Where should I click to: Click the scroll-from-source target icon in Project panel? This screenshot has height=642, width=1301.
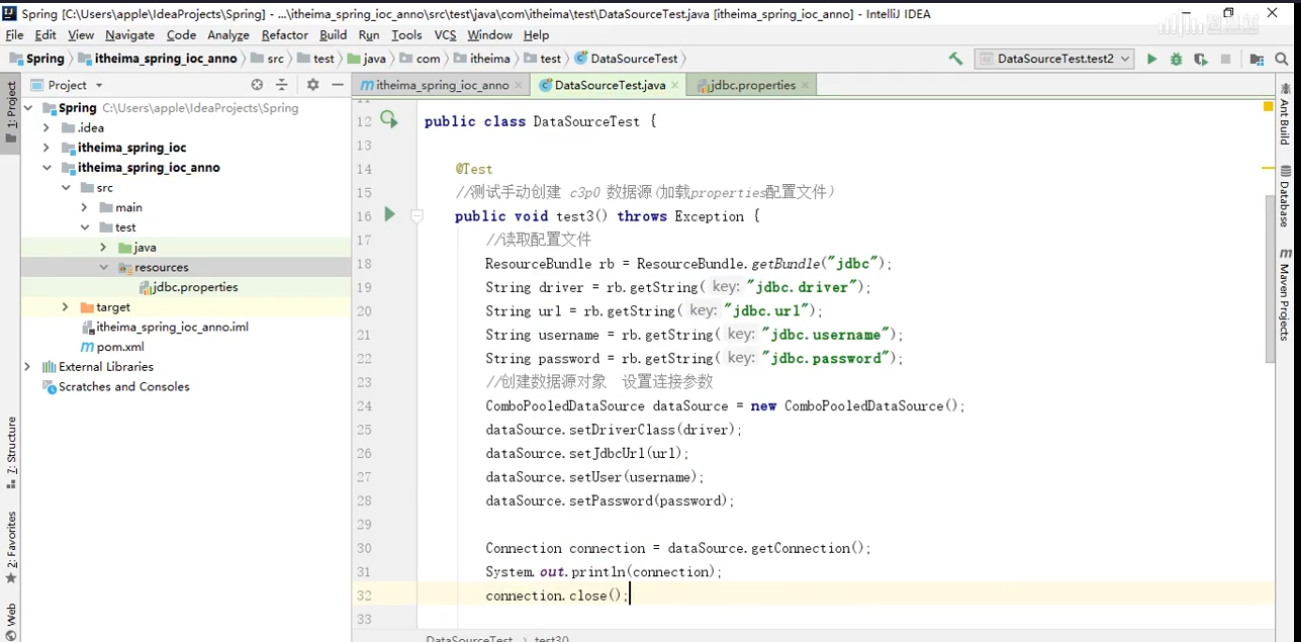pos(257,85)
